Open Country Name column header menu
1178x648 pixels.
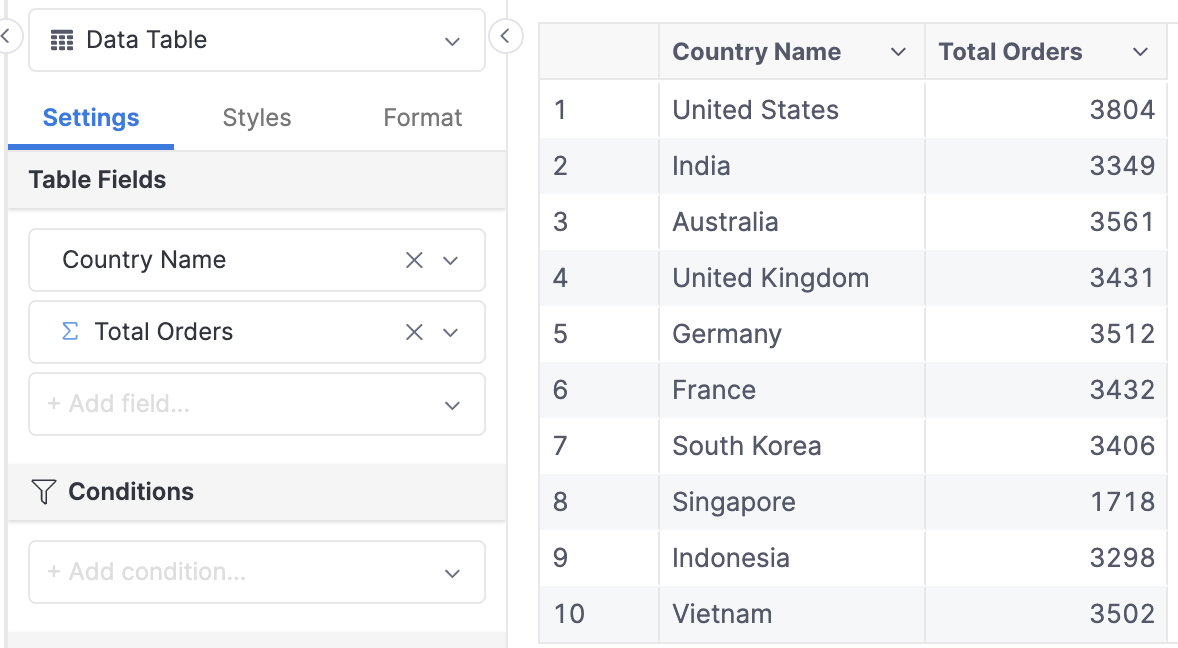(898, 52)
